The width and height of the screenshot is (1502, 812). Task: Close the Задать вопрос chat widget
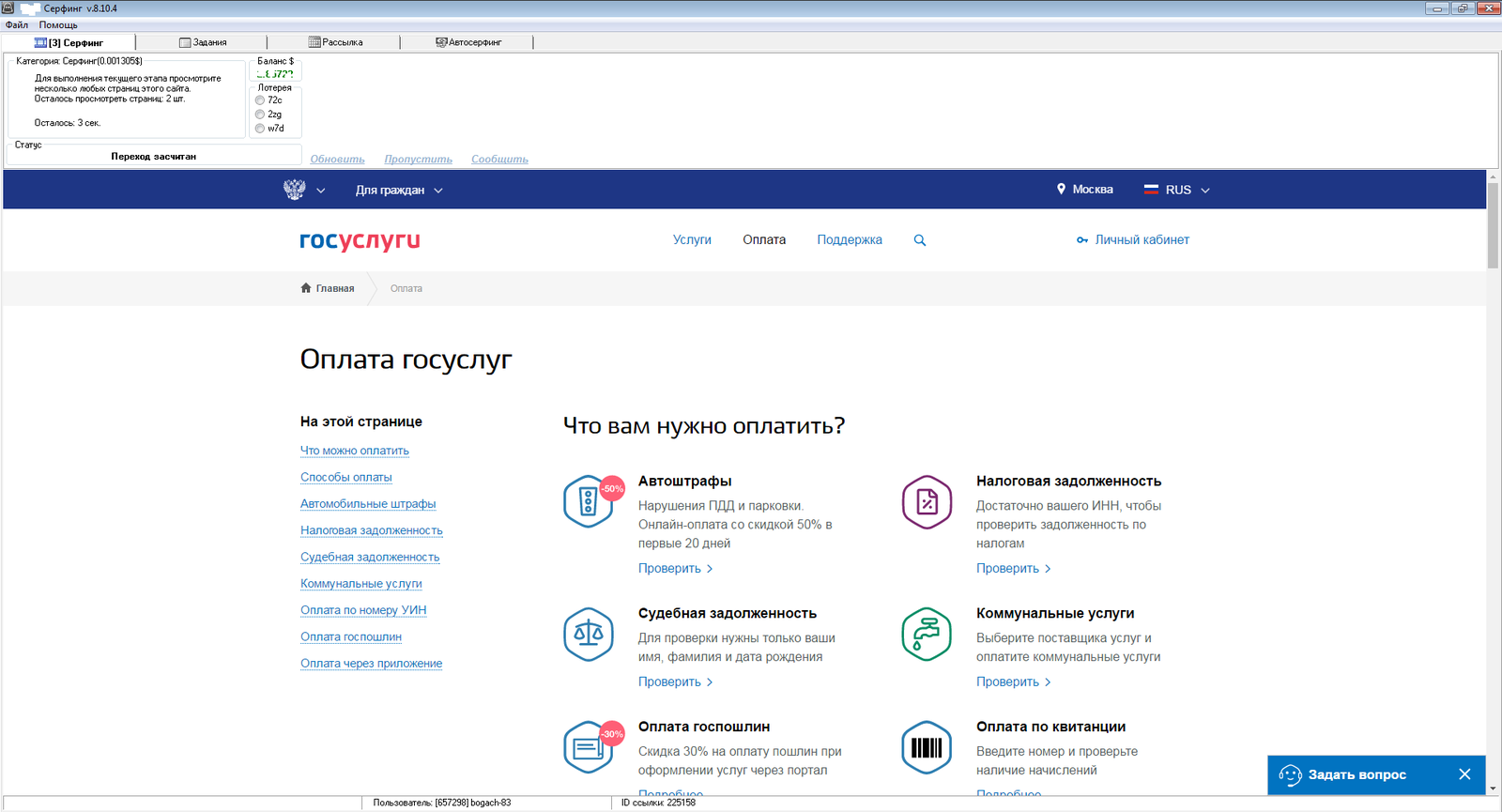click(1464, 774)
